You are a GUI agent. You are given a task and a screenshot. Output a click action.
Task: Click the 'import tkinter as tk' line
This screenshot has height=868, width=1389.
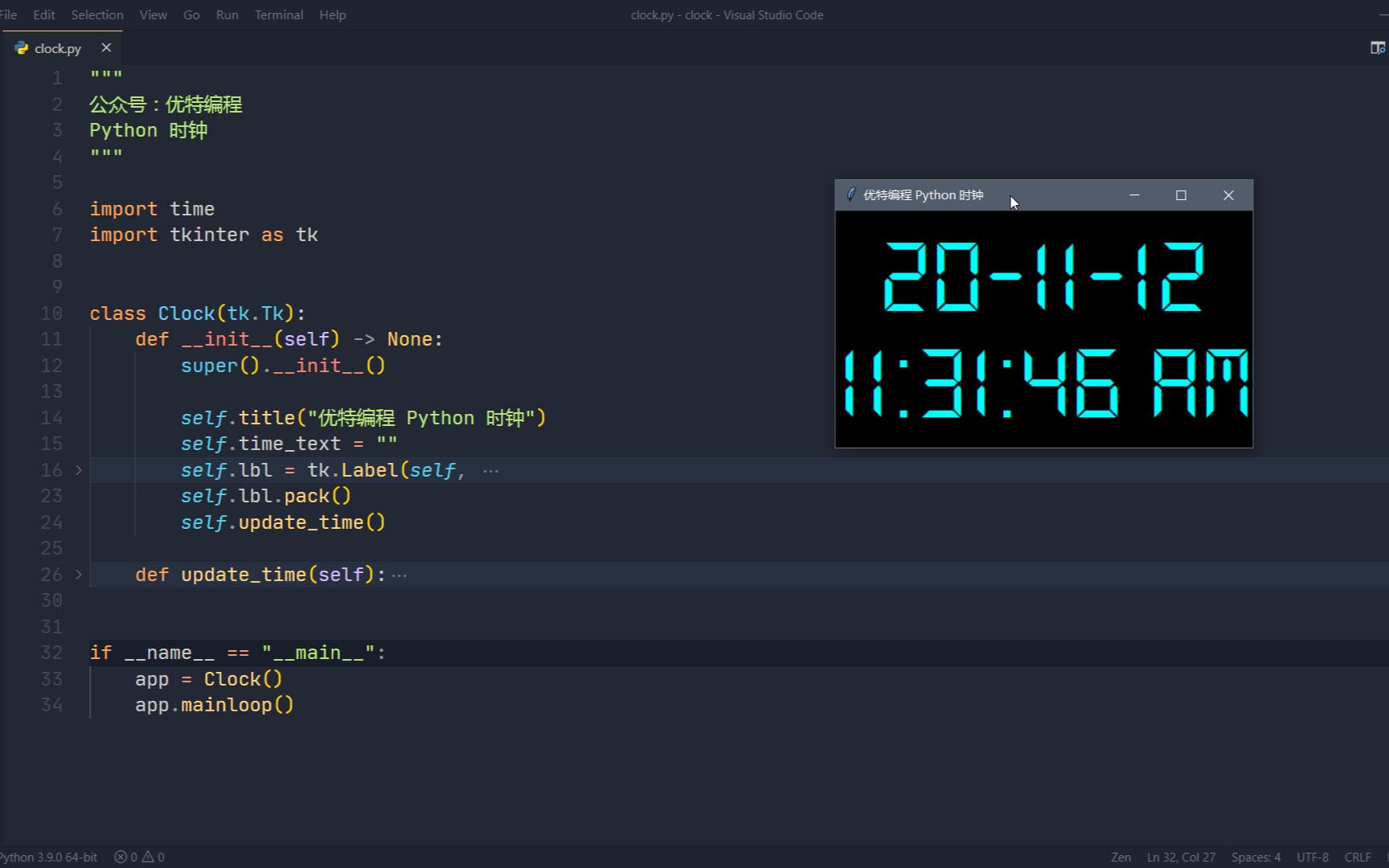(203, 235)
